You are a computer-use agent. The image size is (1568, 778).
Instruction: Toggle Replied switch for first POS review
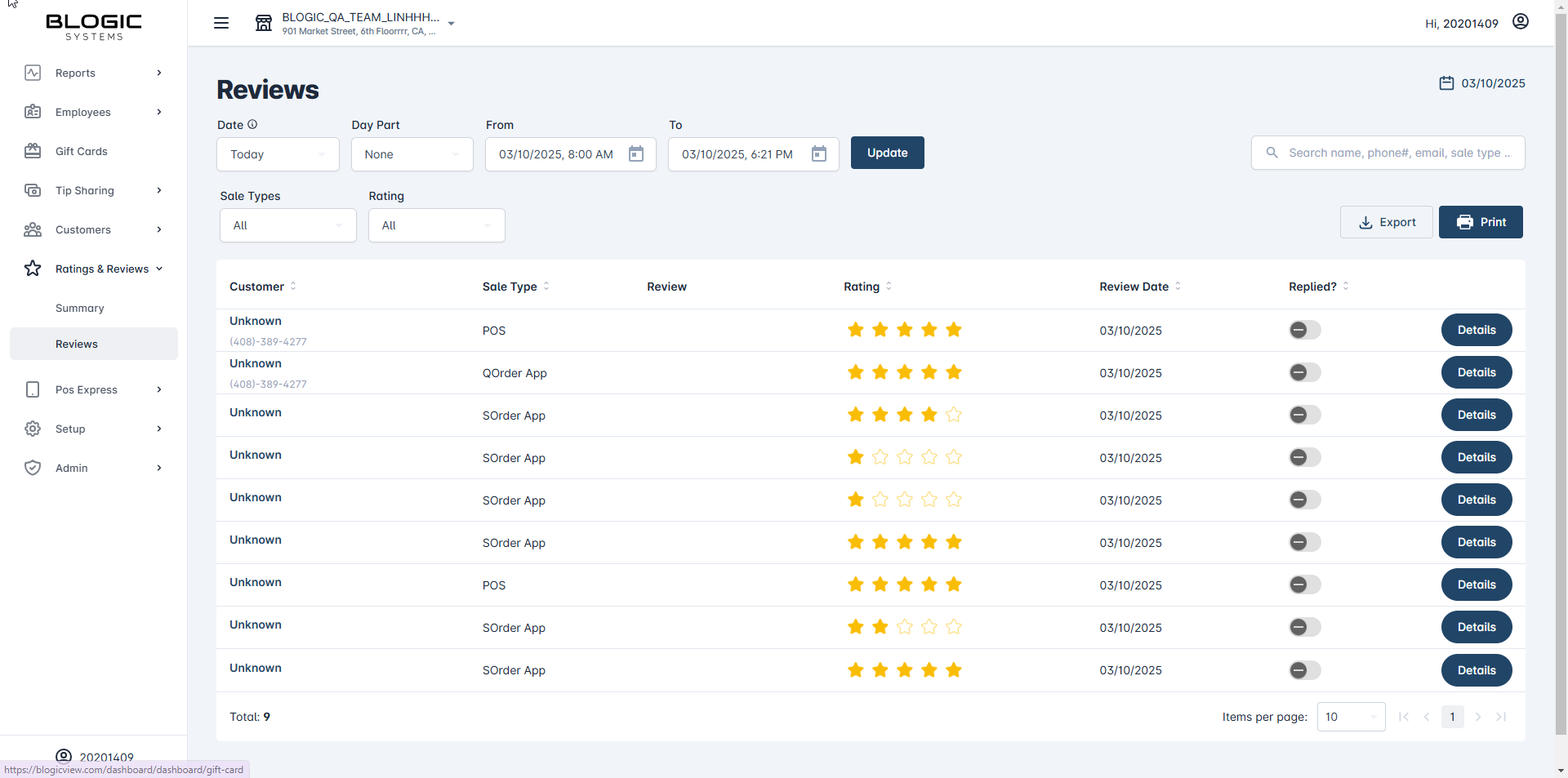(x=1304, y=330)
